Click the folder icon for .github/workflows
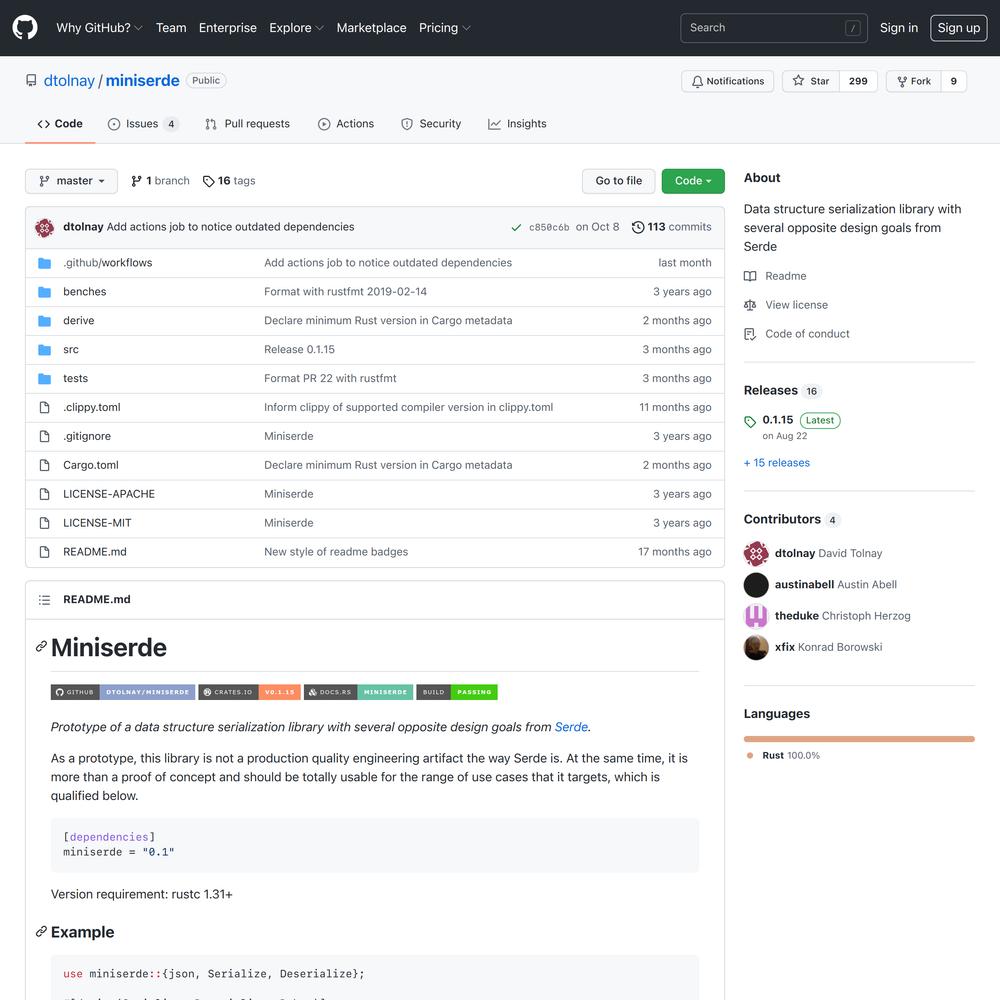Image resolution: width=1000 pixels, height=1000 pixels. (45, 263)
